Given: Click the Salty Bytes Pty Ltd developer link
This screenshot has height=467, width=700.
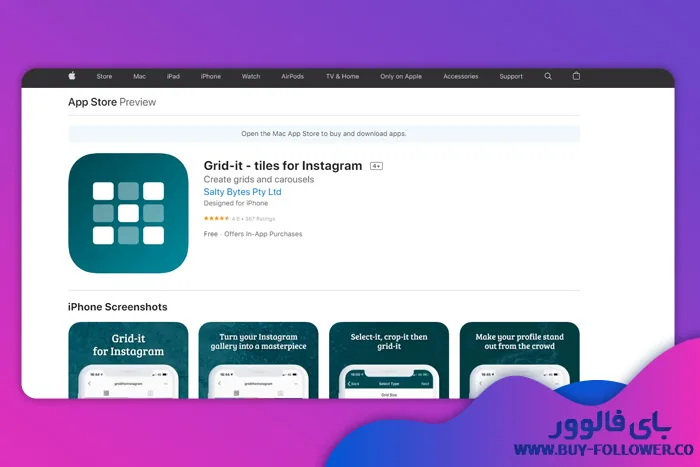Looking at the screenshot, I should tap(242, 192).
